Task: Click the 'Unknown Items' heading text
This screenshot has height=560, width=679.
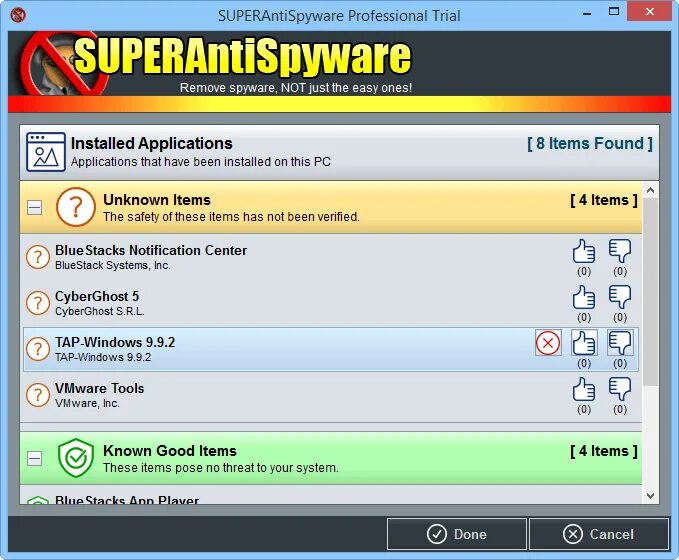Action: (157, 200)
